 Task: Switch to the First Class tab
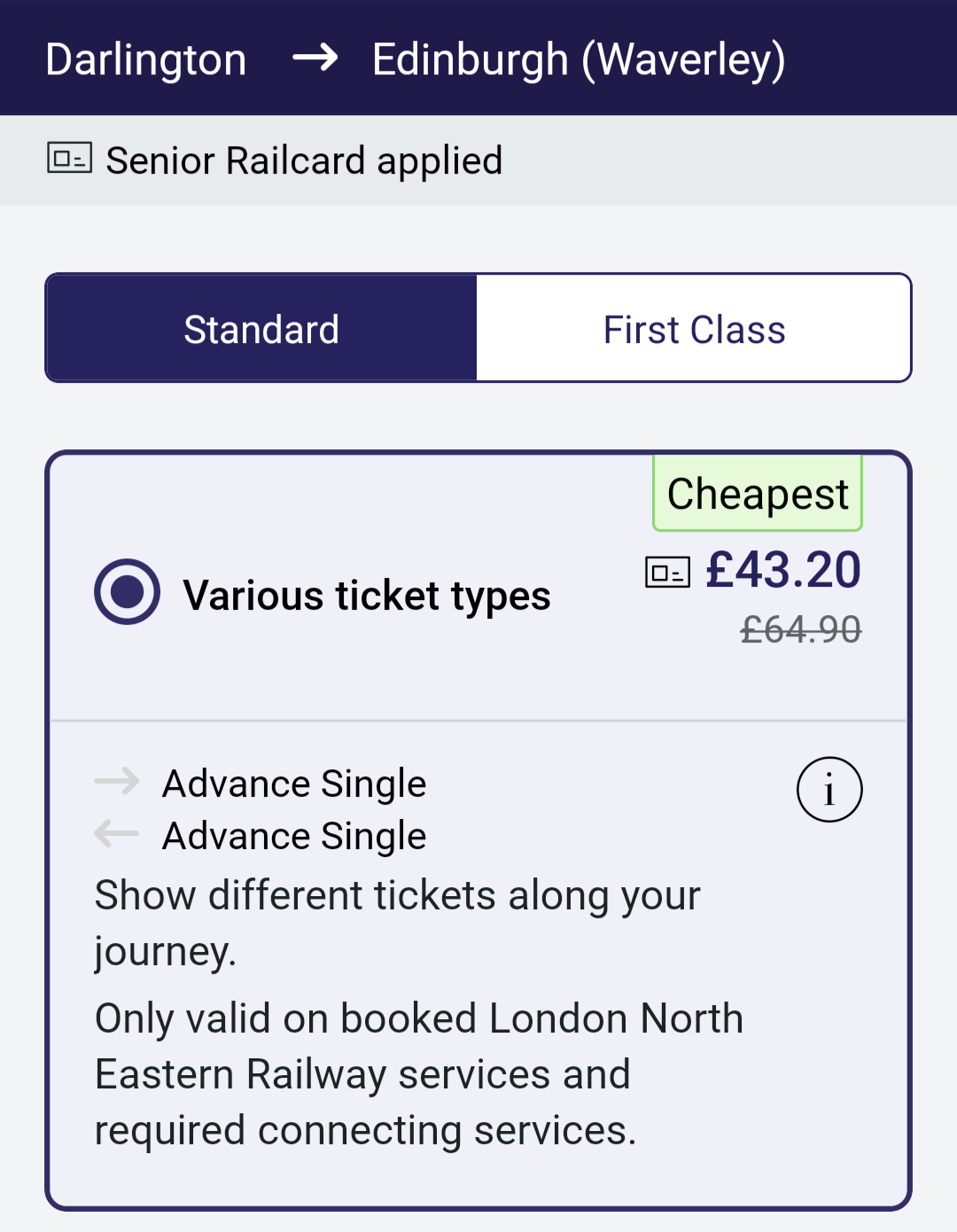(x=694, y=329)
